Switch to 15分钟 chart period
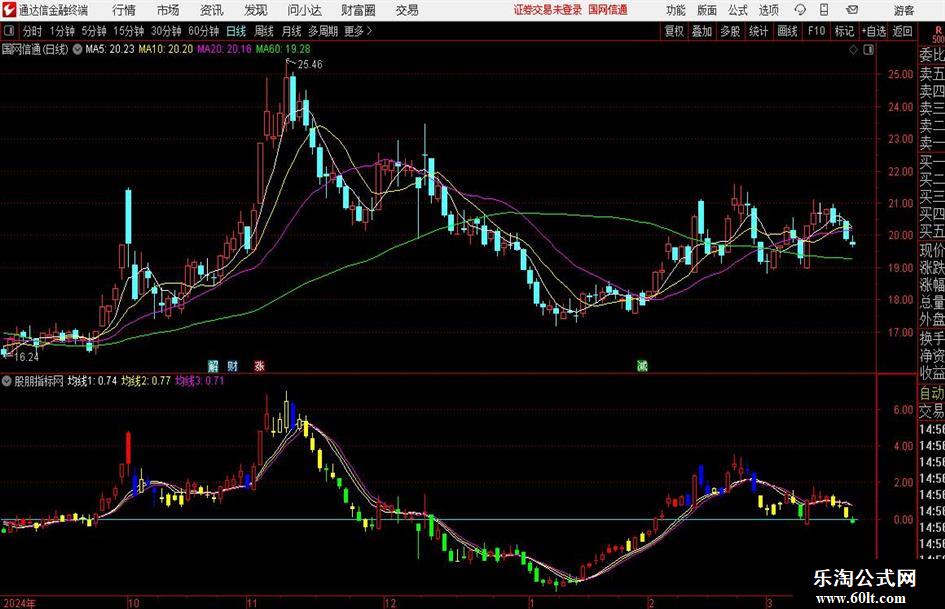Image resolution: width=945 pixels, height=609 pixels. click(x=128, y=31)
